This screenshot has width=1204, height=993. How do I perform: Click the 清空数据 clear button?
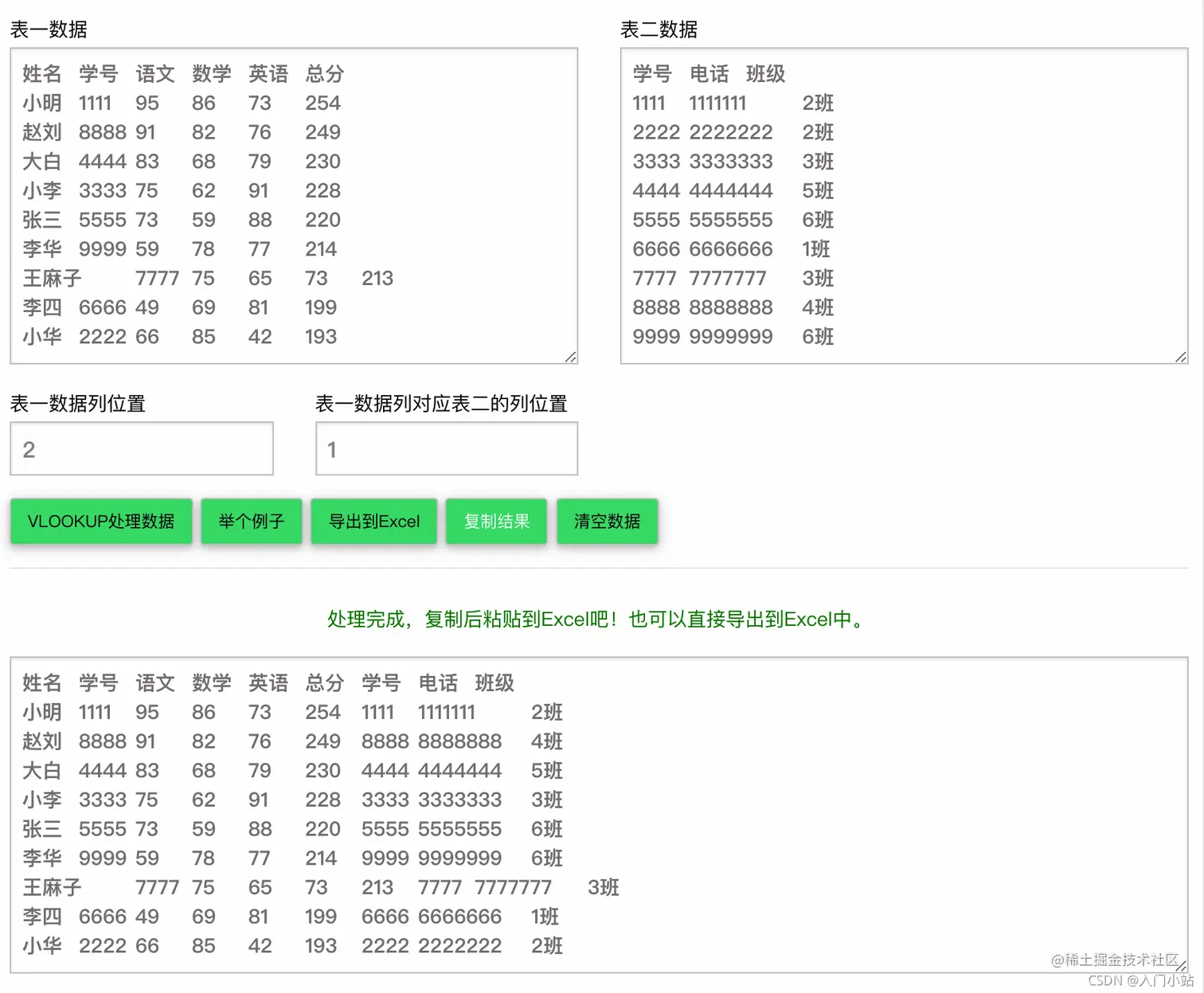[607, 522]
